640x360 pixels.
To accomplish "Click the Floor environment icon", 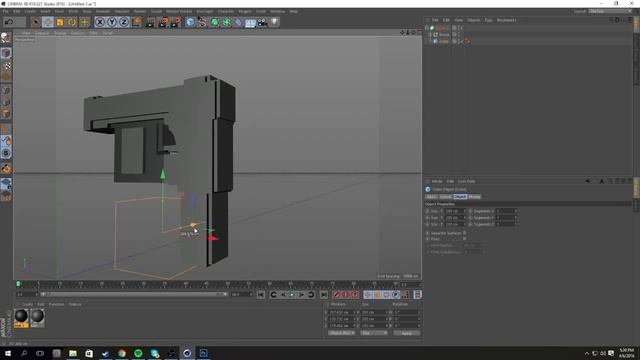I will [x=250, y=22].
